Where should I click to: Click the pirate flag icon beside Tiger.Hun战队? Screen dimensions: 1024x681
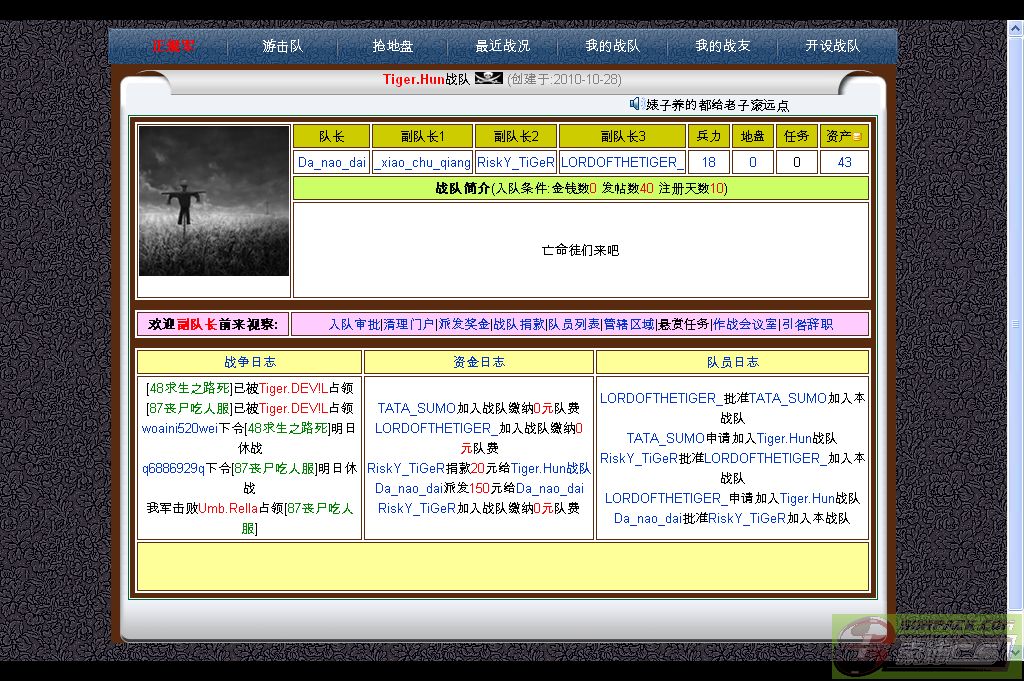pos(488,79)
